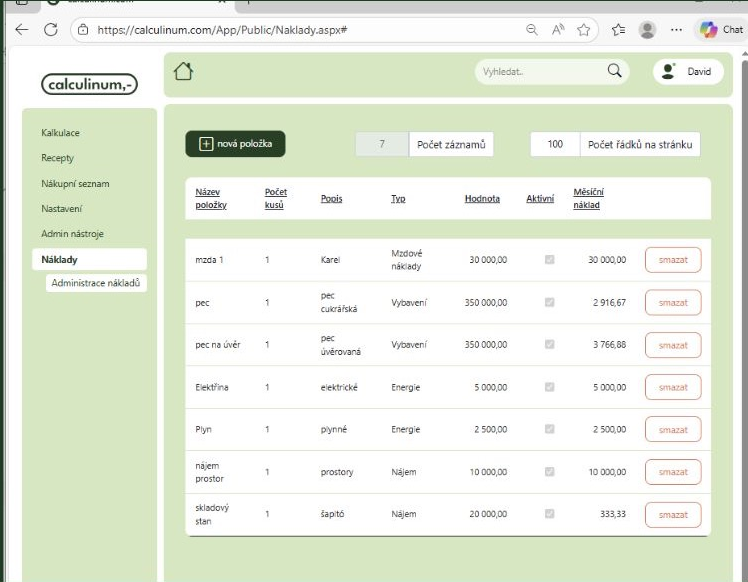
Task: Open Admin nástroje in the sidebar
Action: [72, 234]
